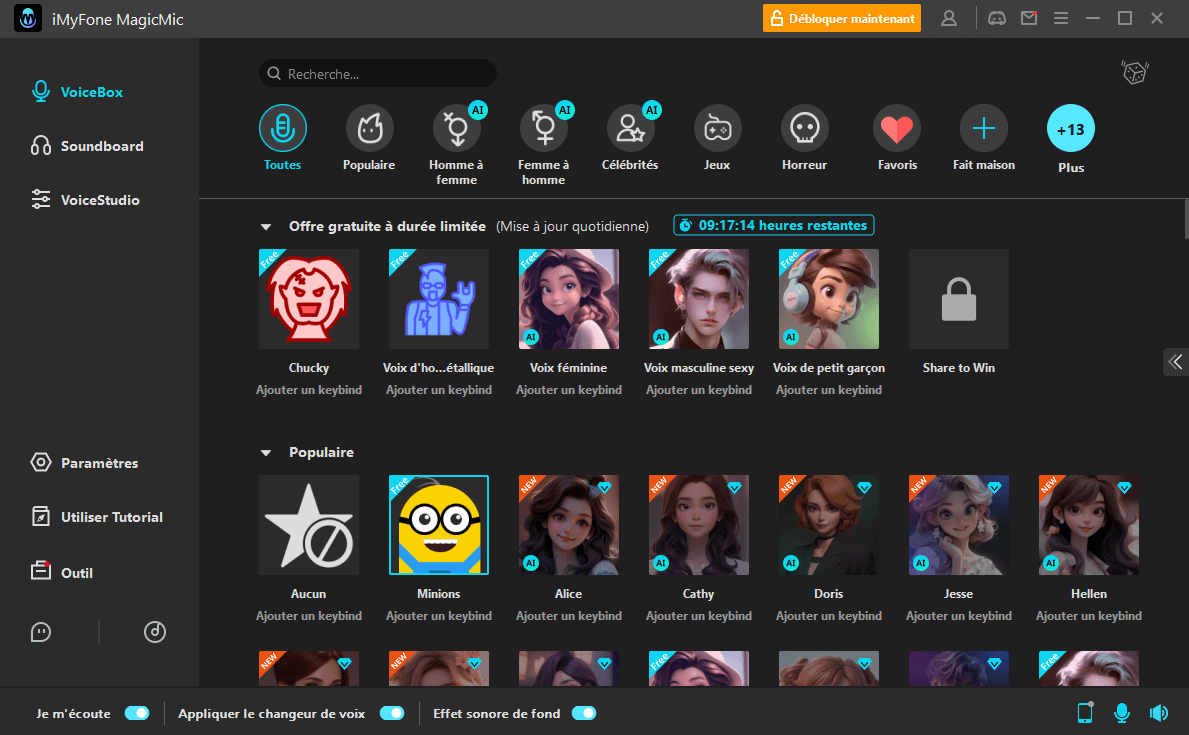1189x735 pixels.
Task: Open the Soundboard tab
Action: point(87,146)
